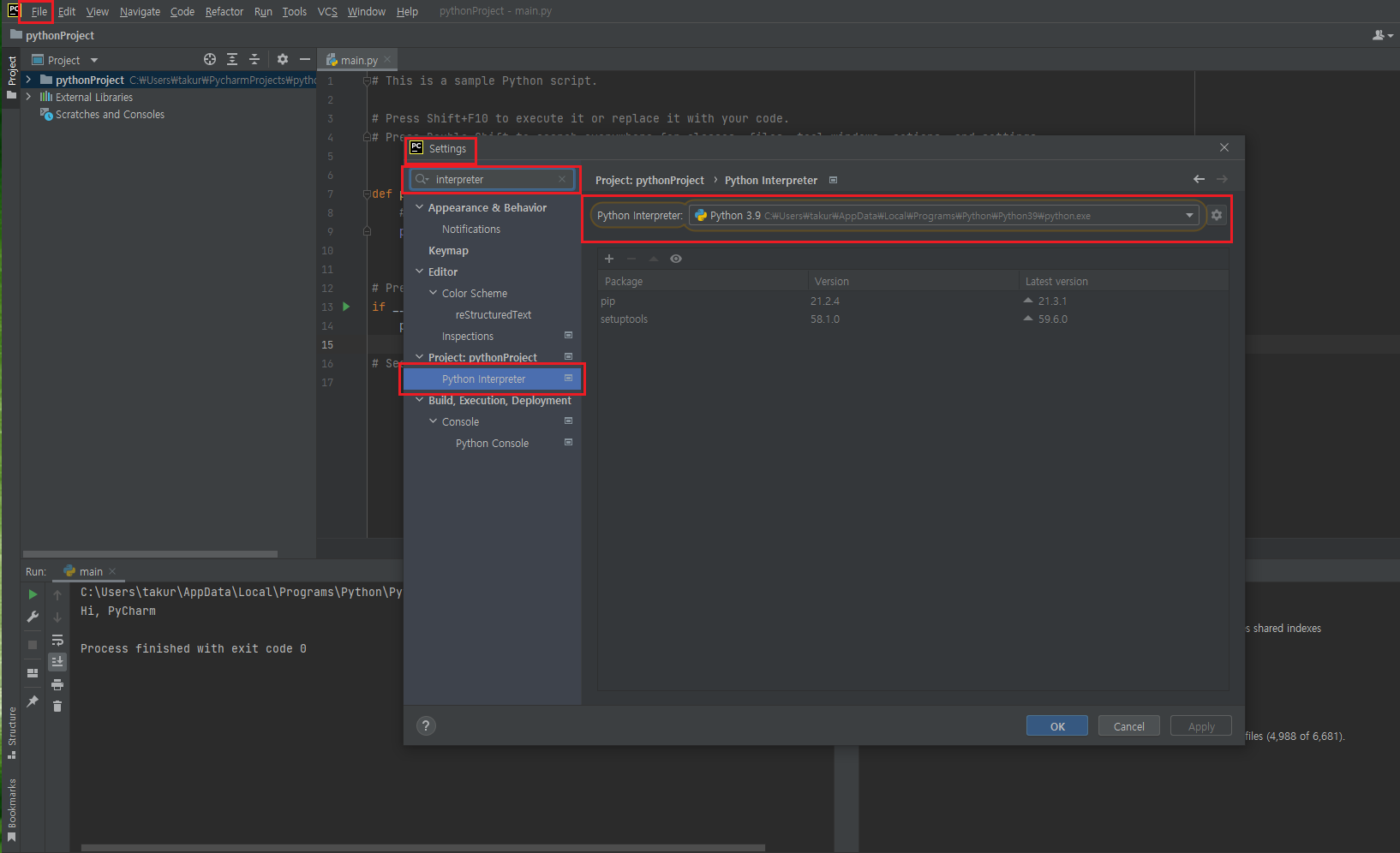Screen dimensions: 1400x853
Task: Select reStructuredText settings item
Action: (x=494, y=314)
